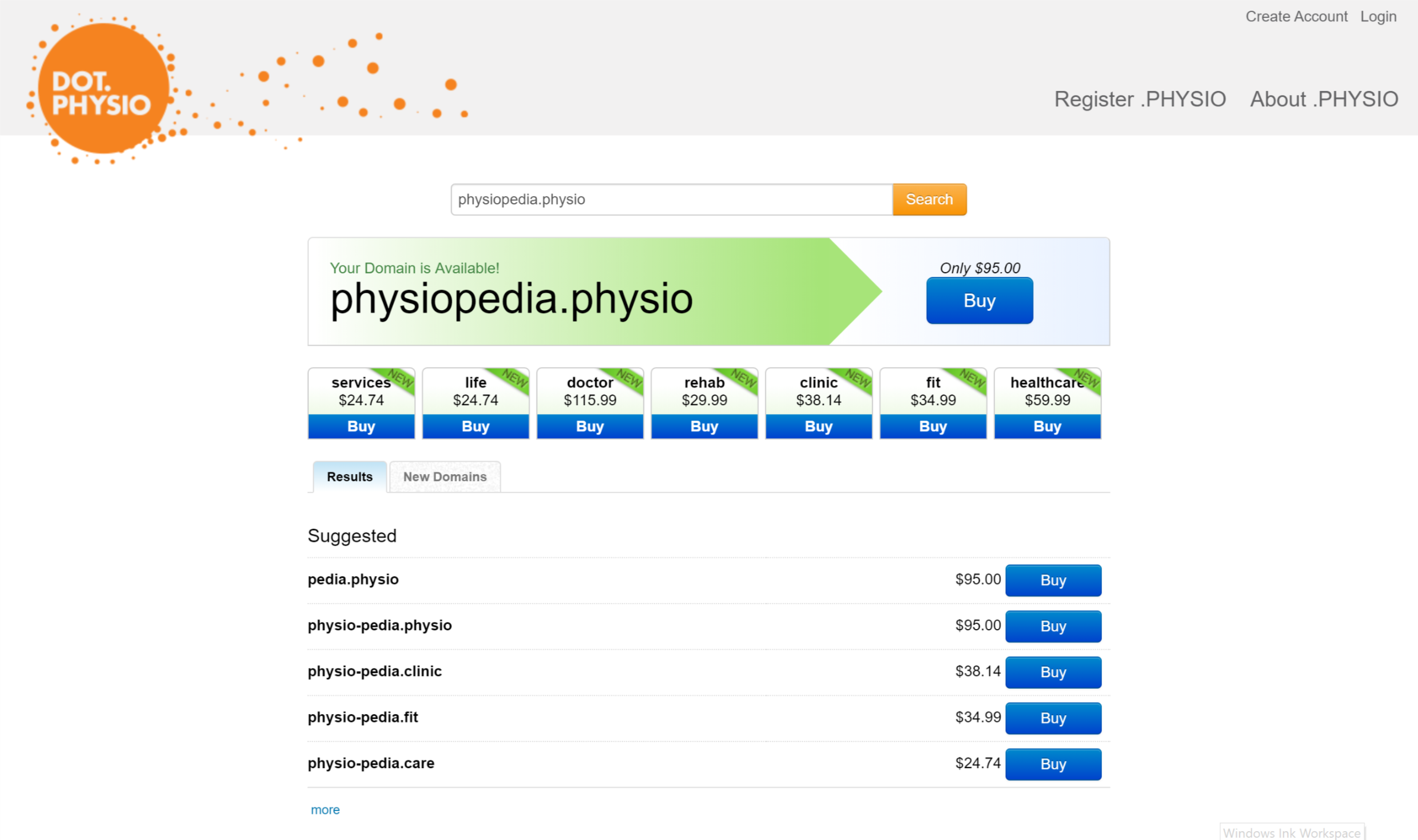Viewport: 1418px width, 840px height.
Task: Click the orange Search button
Action: [929, 200]
